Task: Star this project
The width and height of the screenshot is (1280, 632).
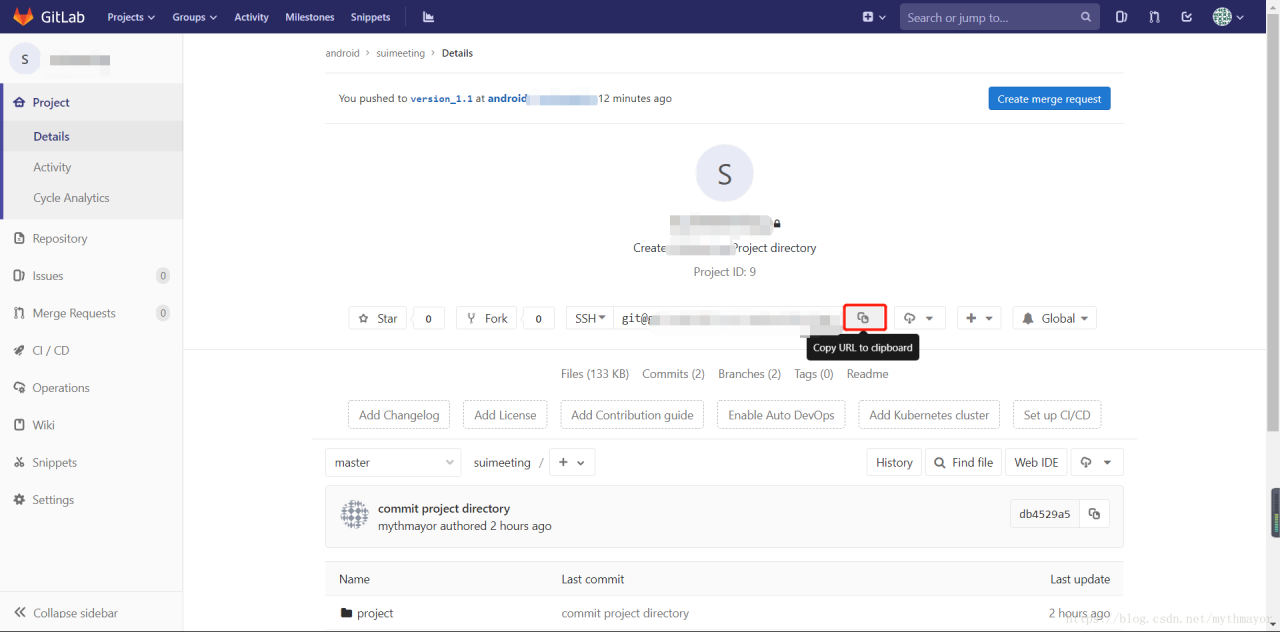Action: coord(378,318)
